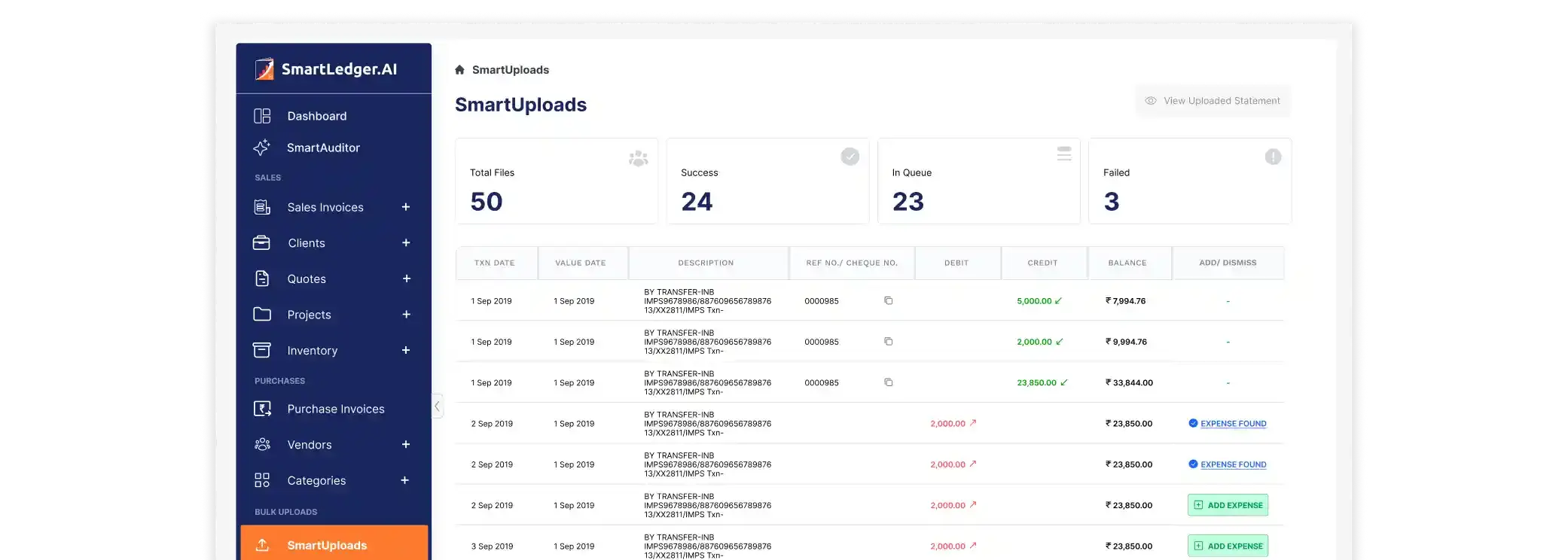Click the Total Files people icon

[639, 158]
